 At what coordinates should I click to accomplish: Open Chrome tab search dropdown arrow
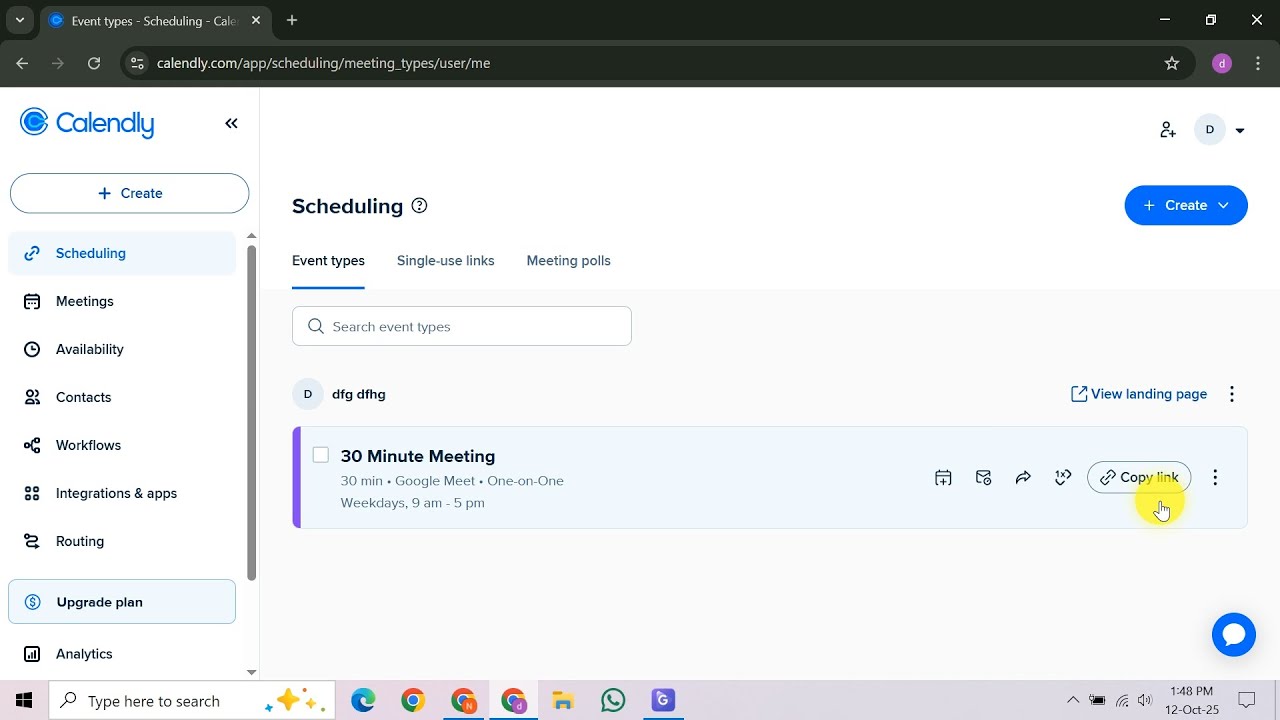click(x=19, y=20)
